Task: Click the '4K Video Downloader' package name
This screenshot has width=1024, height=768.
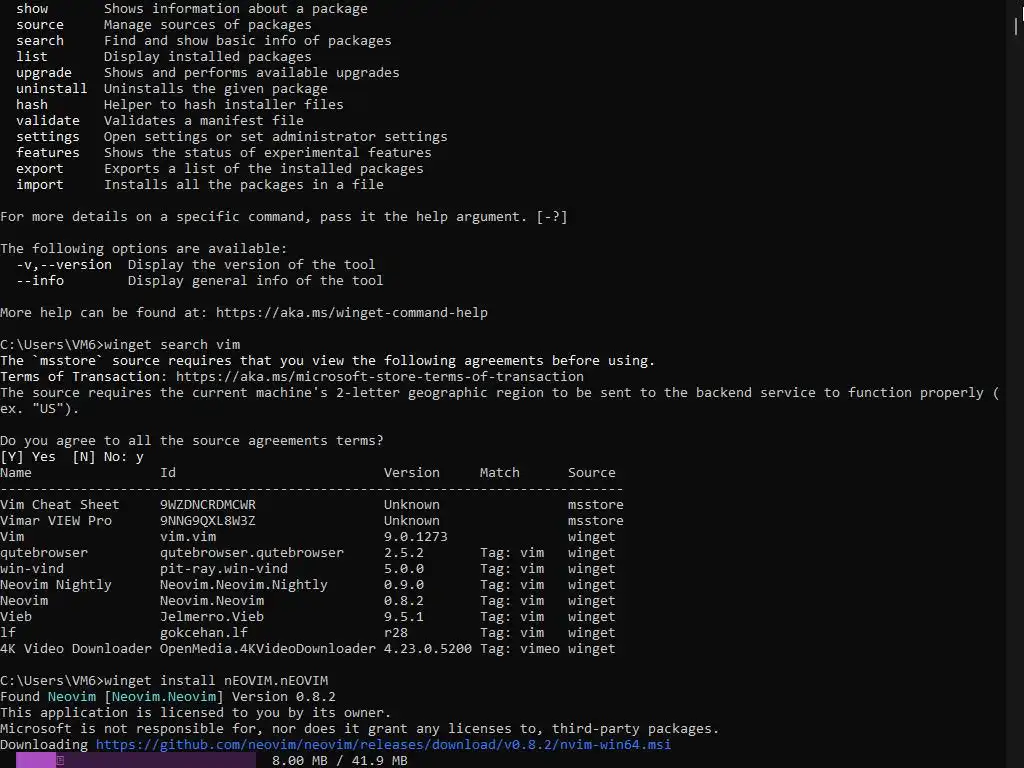Action: coord(76,648)
